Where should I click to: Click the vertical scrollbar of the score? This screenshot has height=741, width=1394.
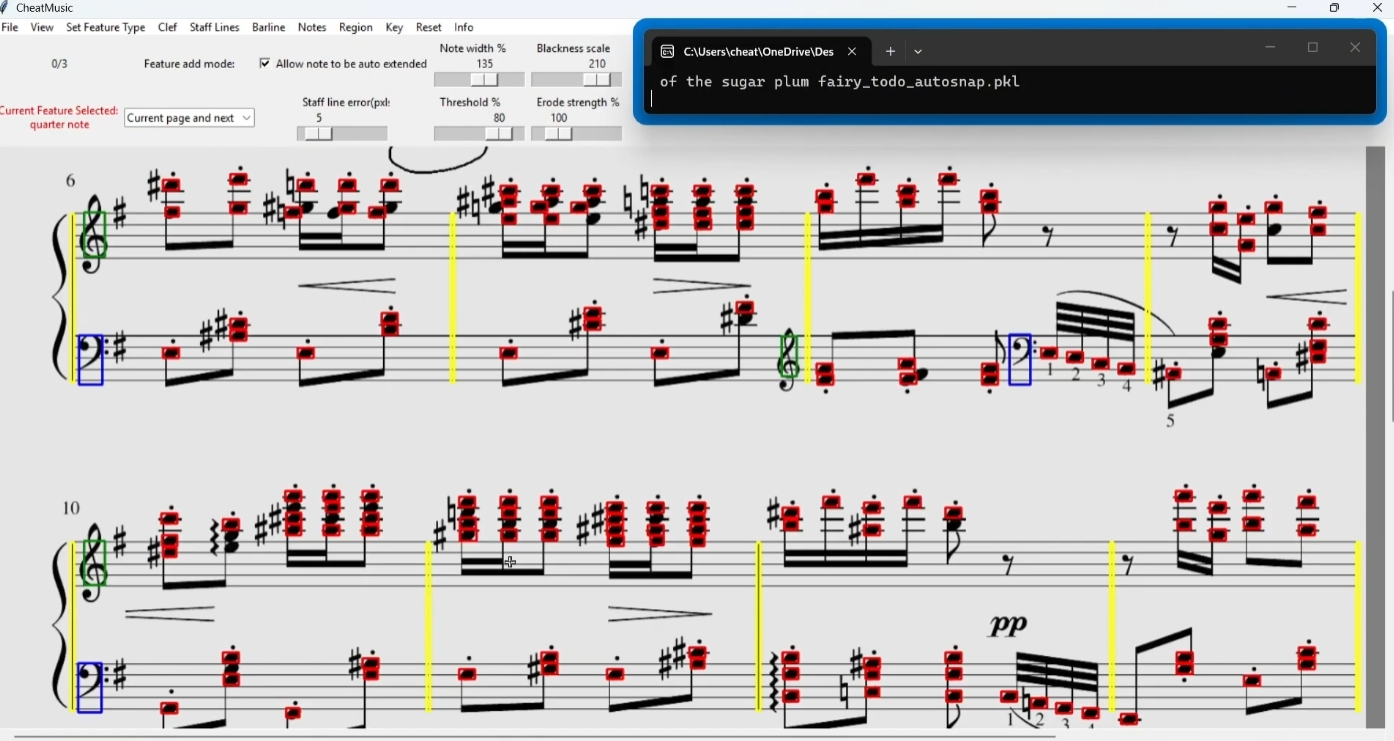(x=1376, y=438)
